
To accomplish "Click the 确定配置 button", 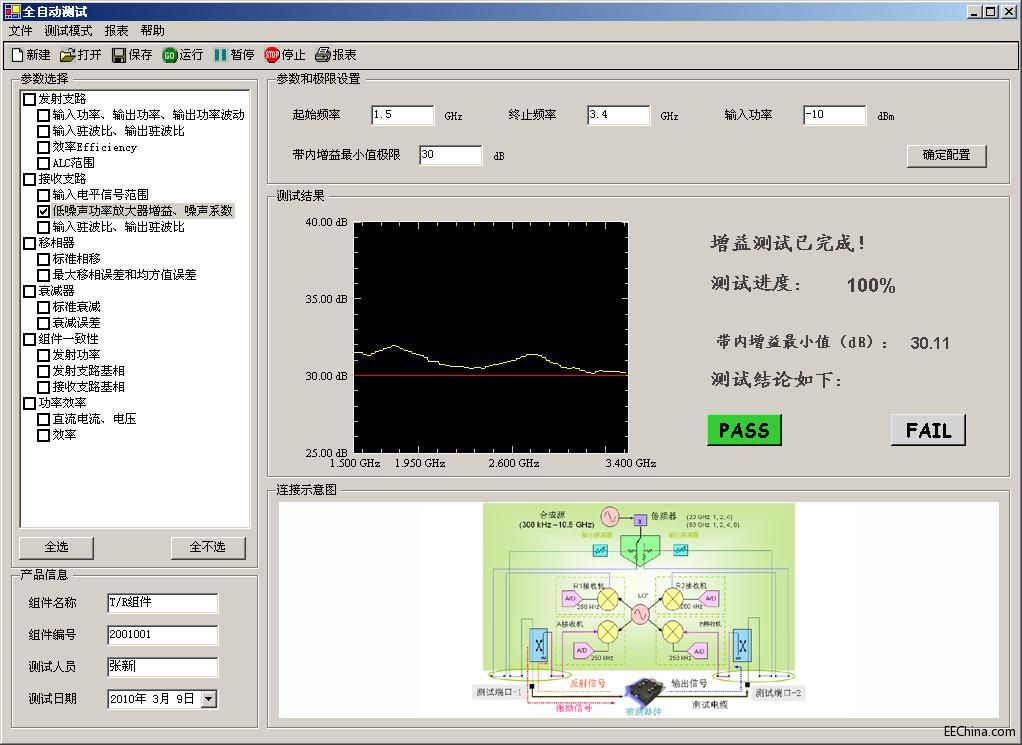I will [x=946, y=155].
